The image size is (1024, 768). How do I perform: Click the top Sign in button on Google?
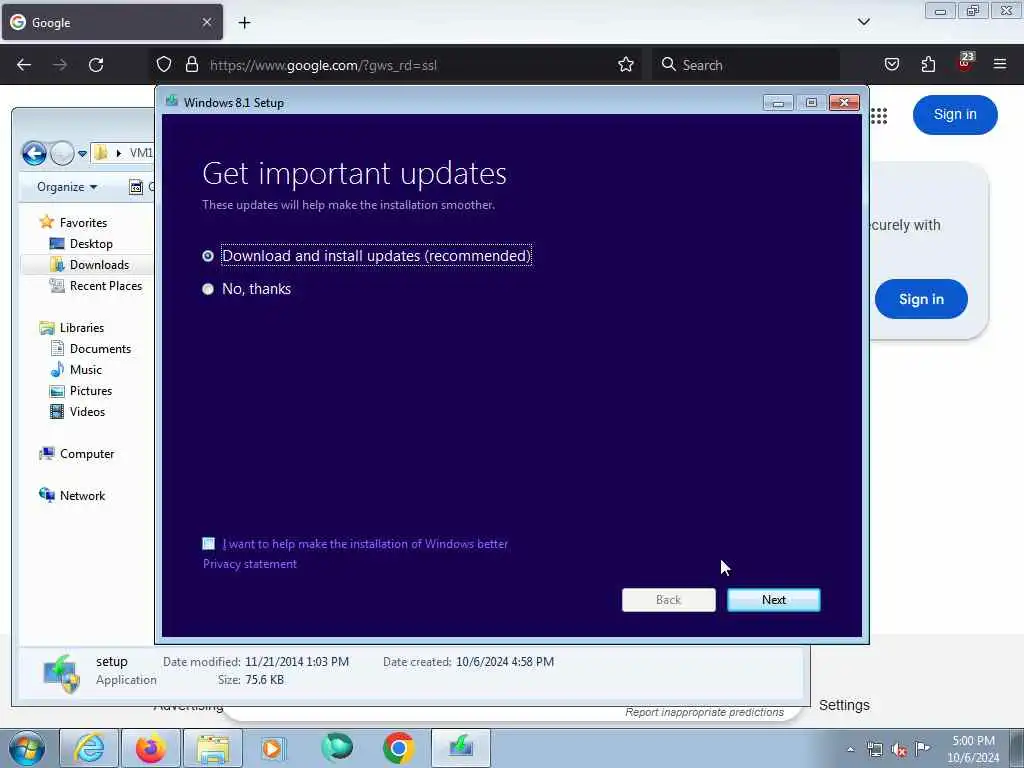coord(955,114)
